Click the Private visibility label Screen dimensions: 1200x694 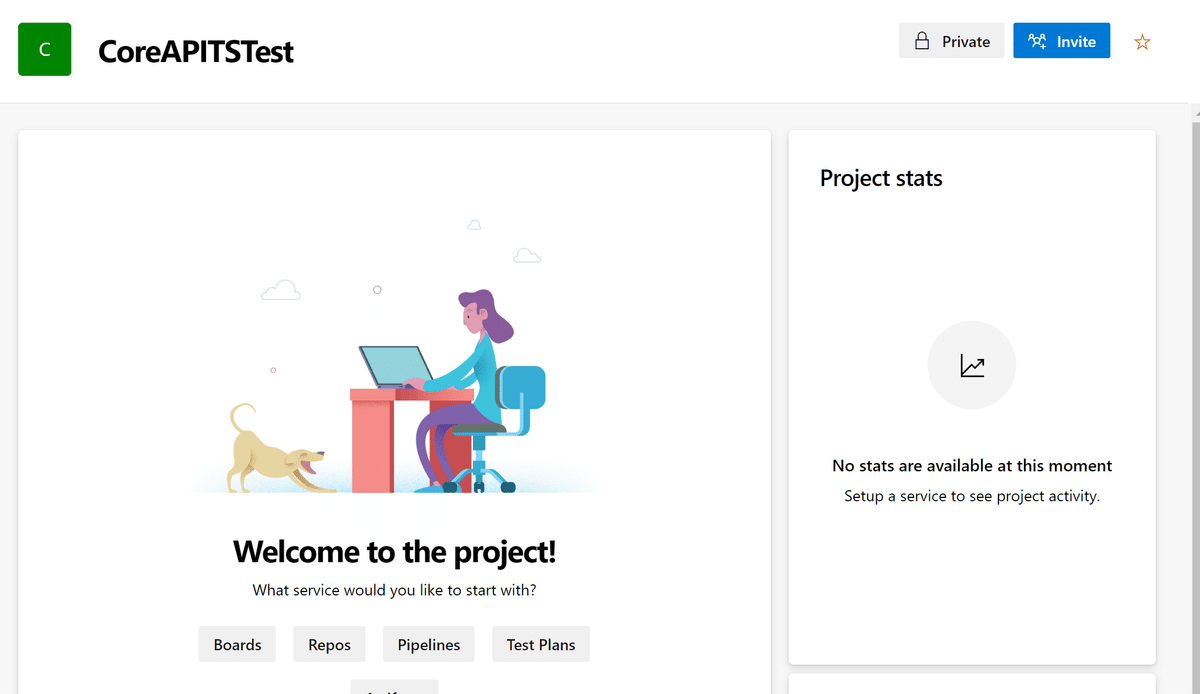pos(965,42)
